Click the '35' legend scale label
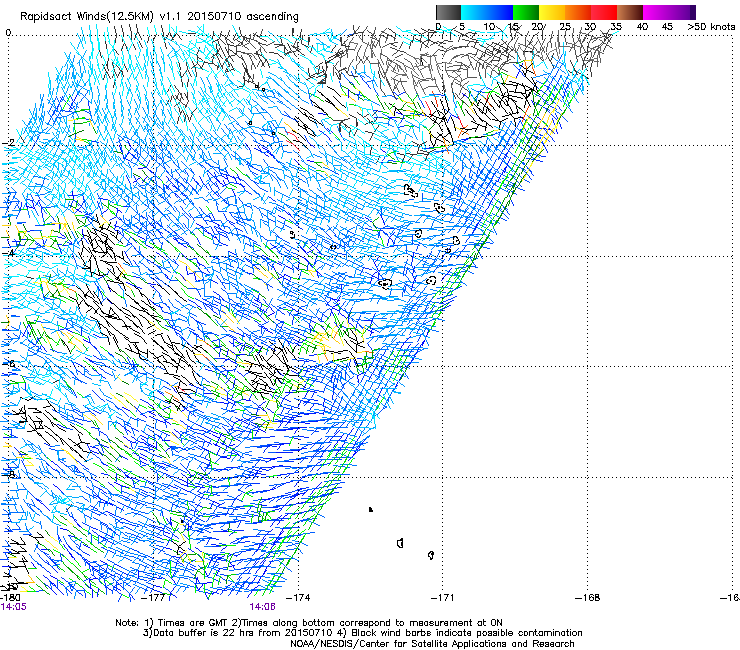Viewport: 740px width, 650px height. [x=616, y=26]
